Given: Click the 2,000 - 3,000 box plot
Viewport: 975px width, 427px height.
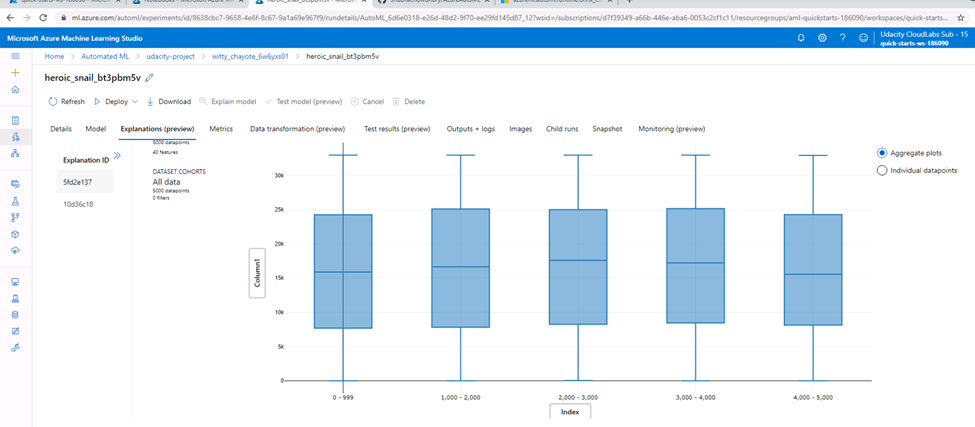Looking at the screenshot, I should (578, 267).
